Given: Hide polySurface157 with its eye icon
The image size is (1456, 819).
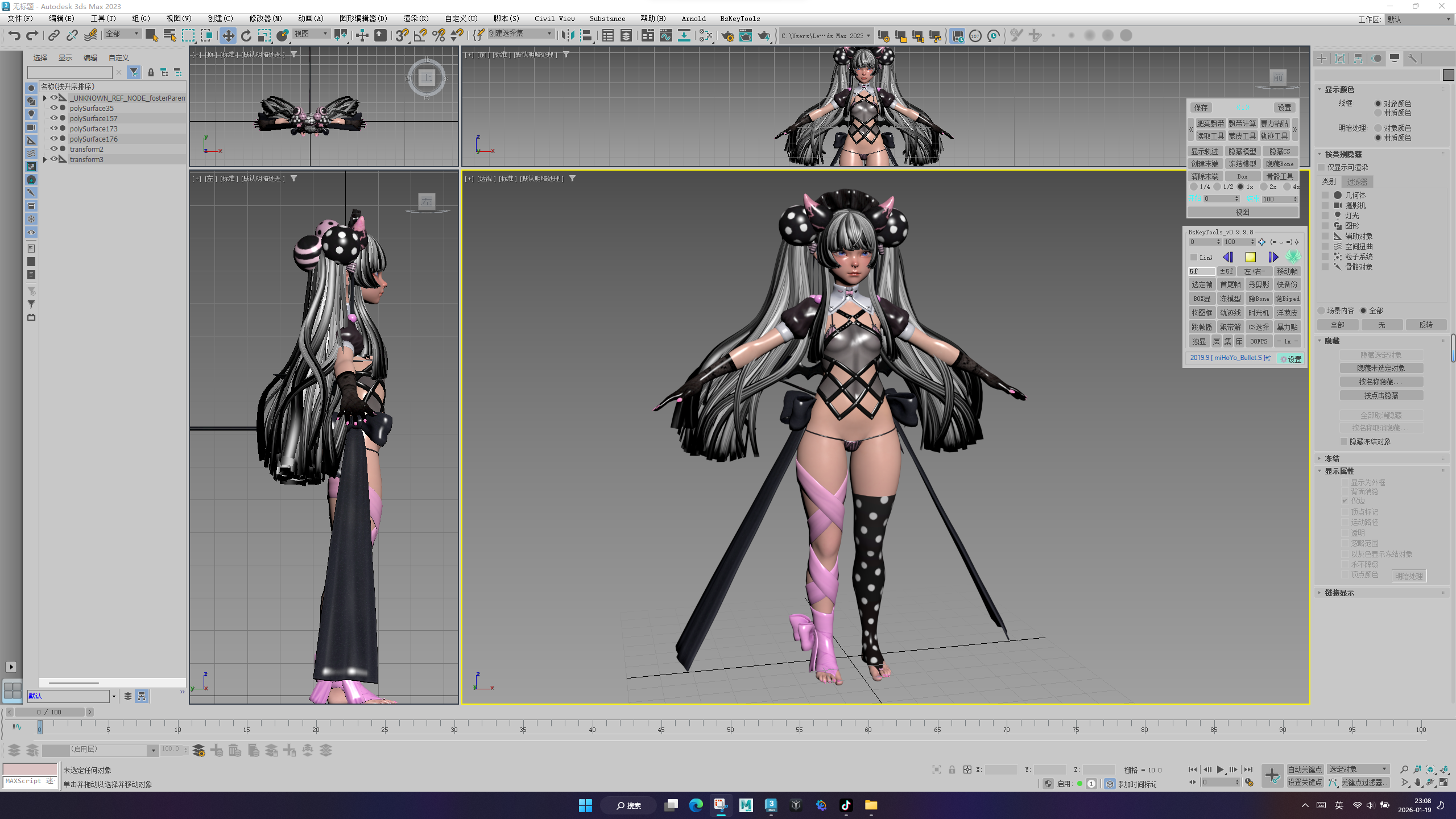Looking at the screenshot, I should (54, 118).
